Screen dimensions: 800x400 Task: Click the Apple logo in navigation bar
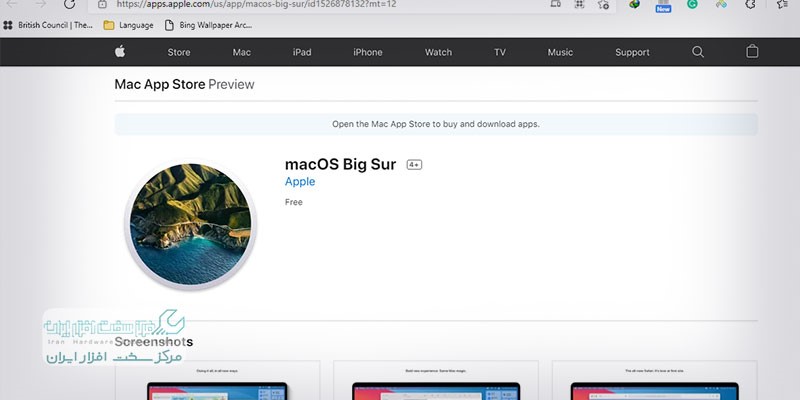point(120,52)
